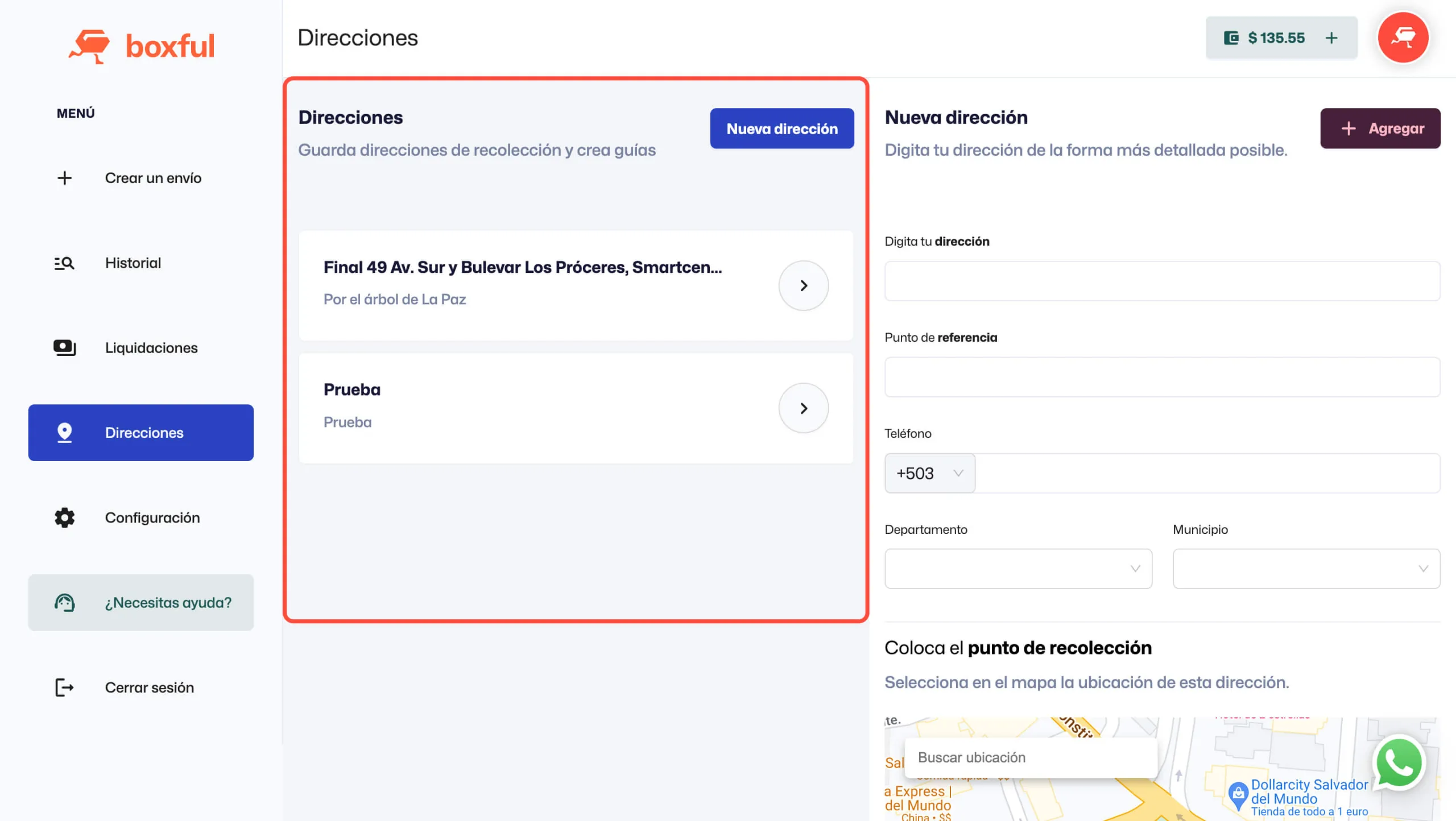1456x821 pixels.
Task: Open the Historial menu item
Action: [x=133, y=263]
